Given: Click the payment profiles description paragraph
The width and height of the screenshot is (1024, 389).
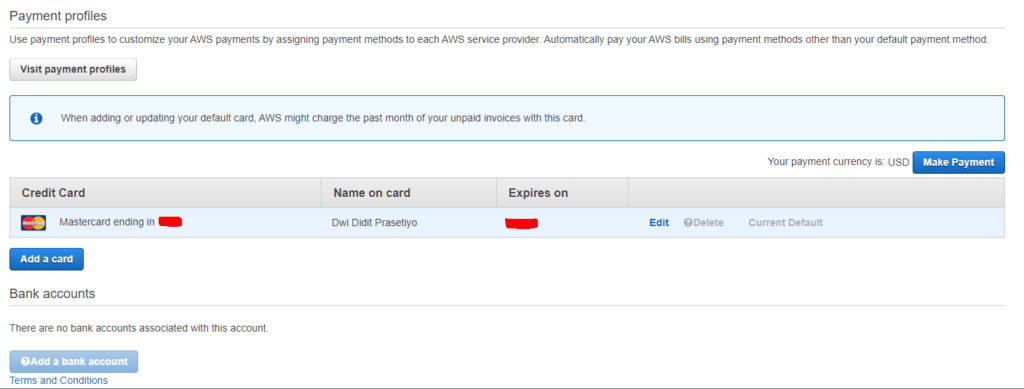Looking at the screenshot, I should coord(499,39).
